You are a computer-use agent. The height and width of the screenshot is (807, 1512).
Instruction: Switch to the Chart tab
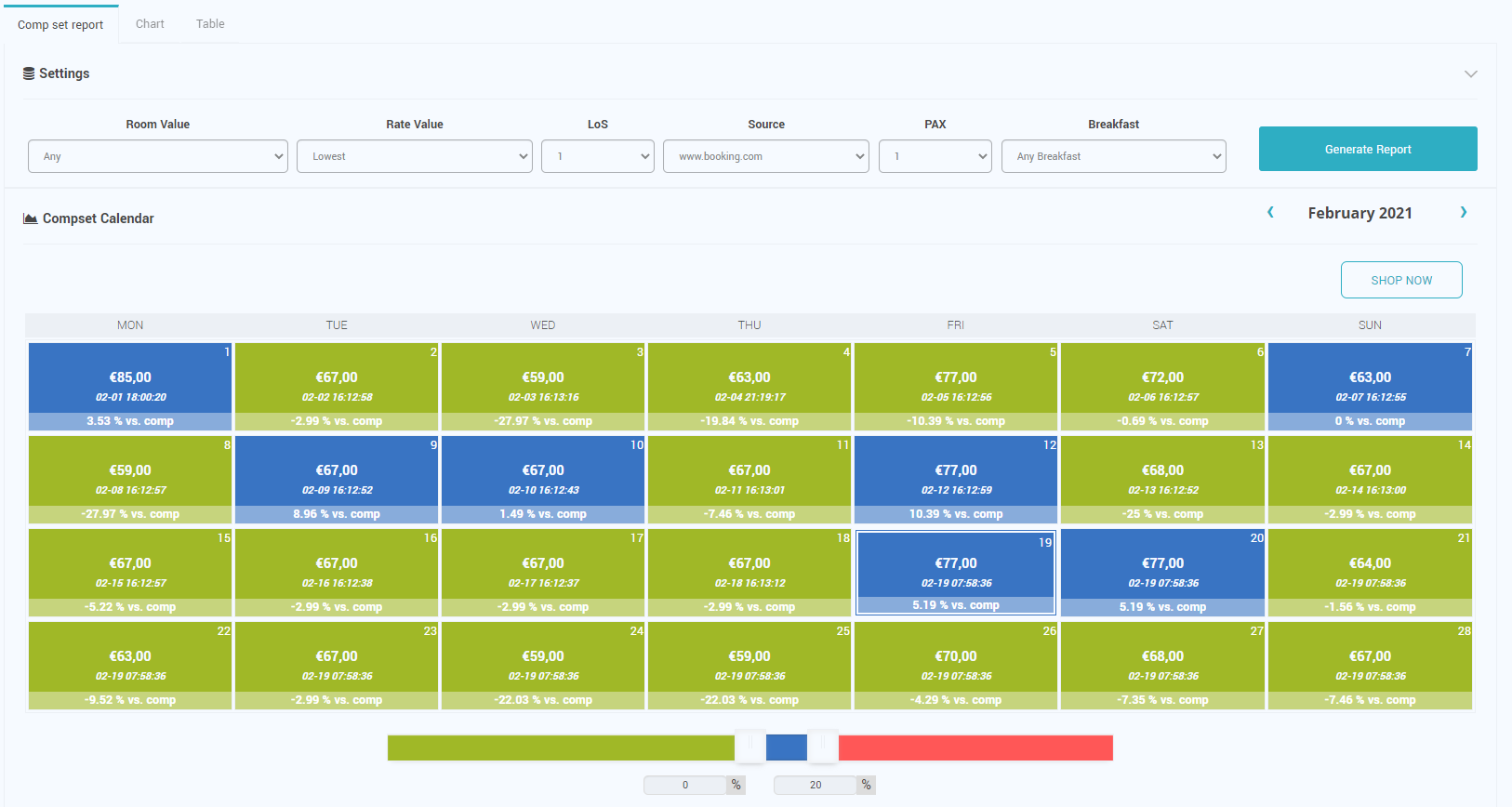coord(150,24)
